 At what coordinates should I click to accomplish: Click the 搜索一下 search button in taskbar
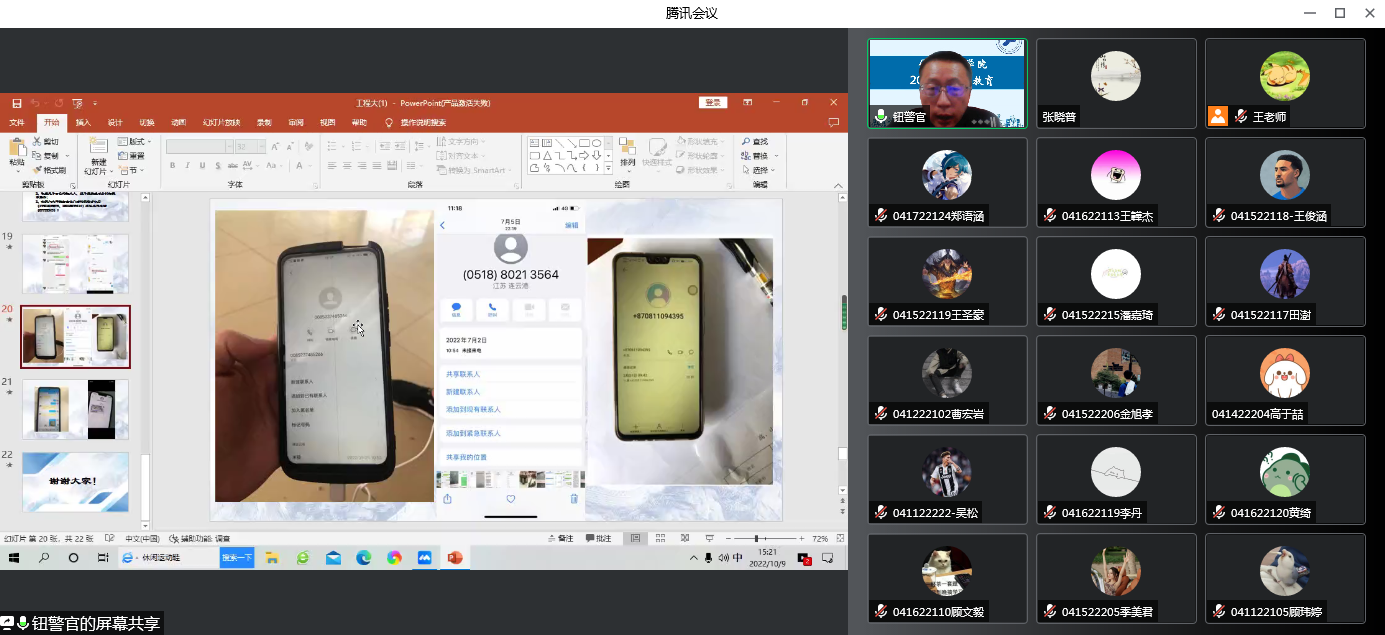(x=237, y=558)
